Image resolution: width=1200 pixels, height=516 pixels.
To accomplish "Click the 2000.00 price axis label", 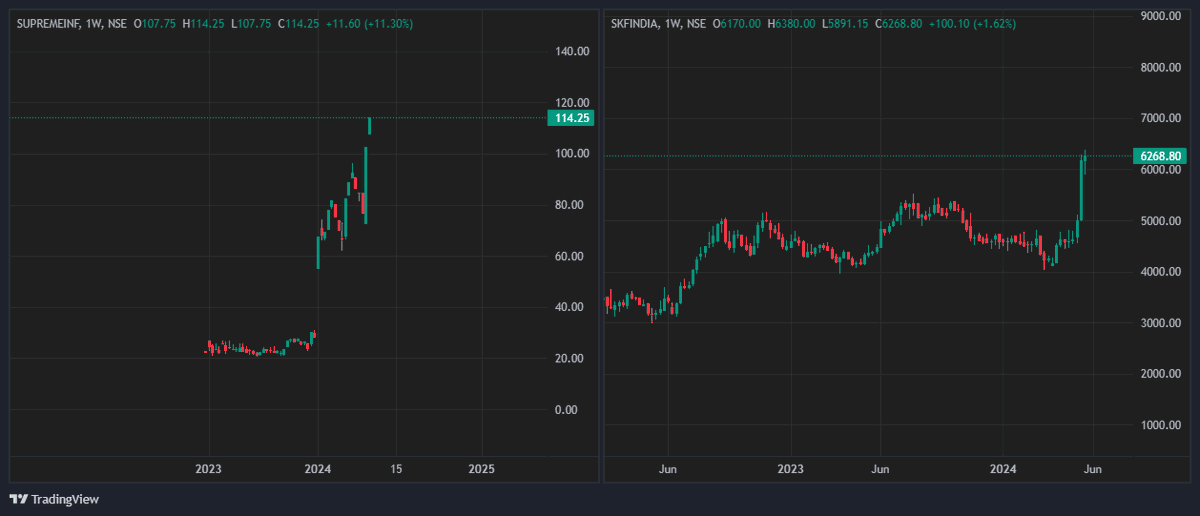I will pyautogui.click(x=1161, y=373).
